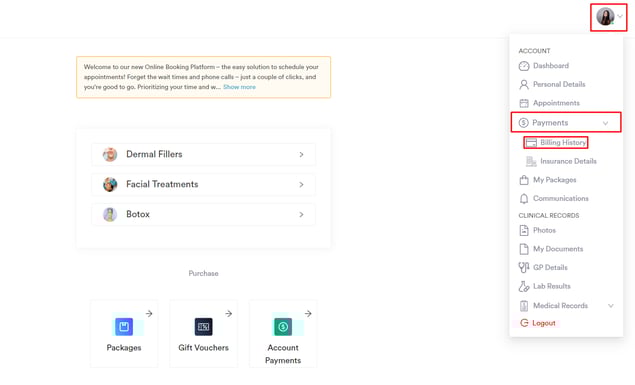Go to Personal Details
This screenshot has height=385, width=635.
[559, 84]
